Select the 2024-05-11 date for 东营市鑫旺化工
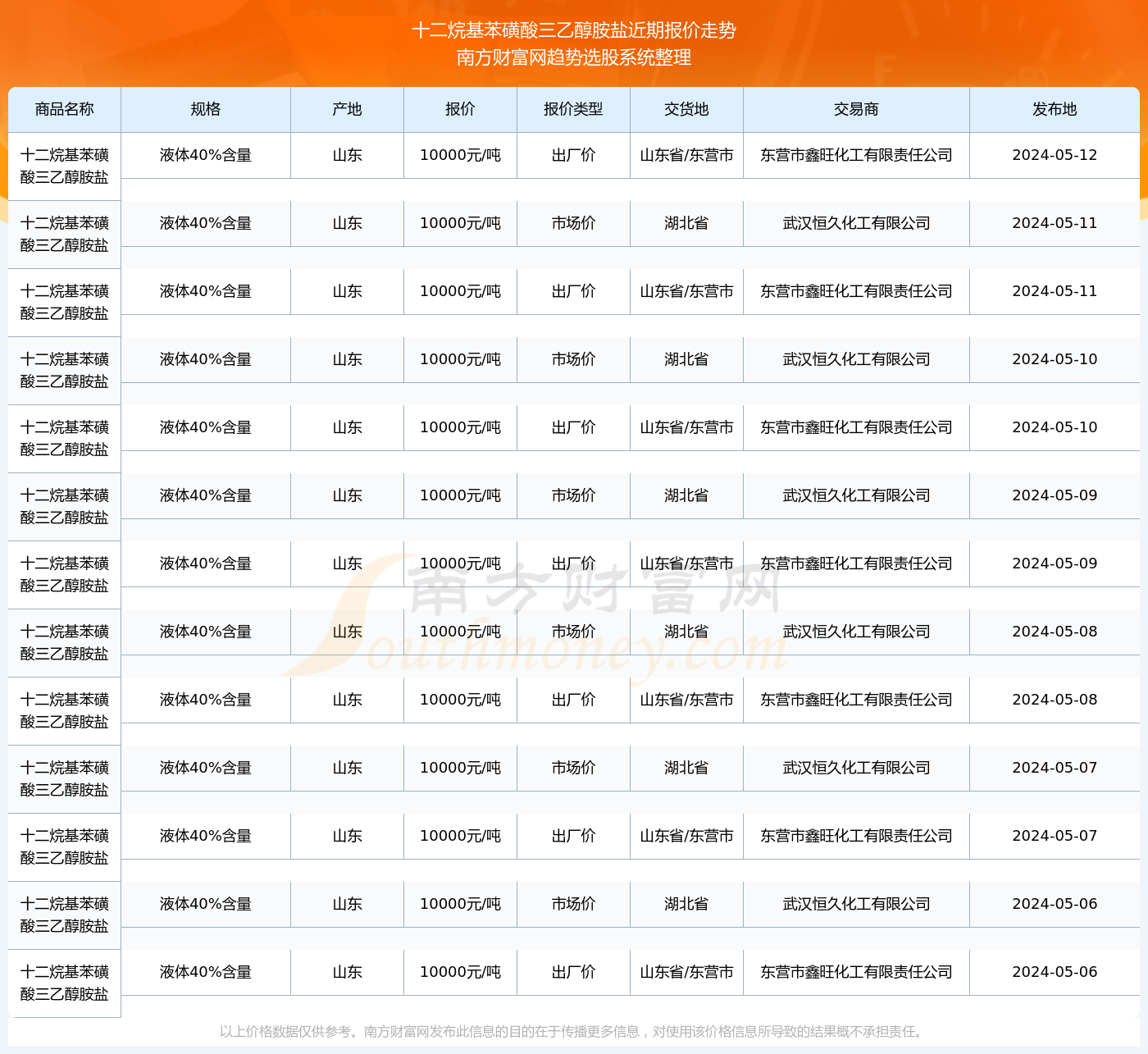The width and height of the screenshot is (1148, 1054). (x=1055, y=291)
